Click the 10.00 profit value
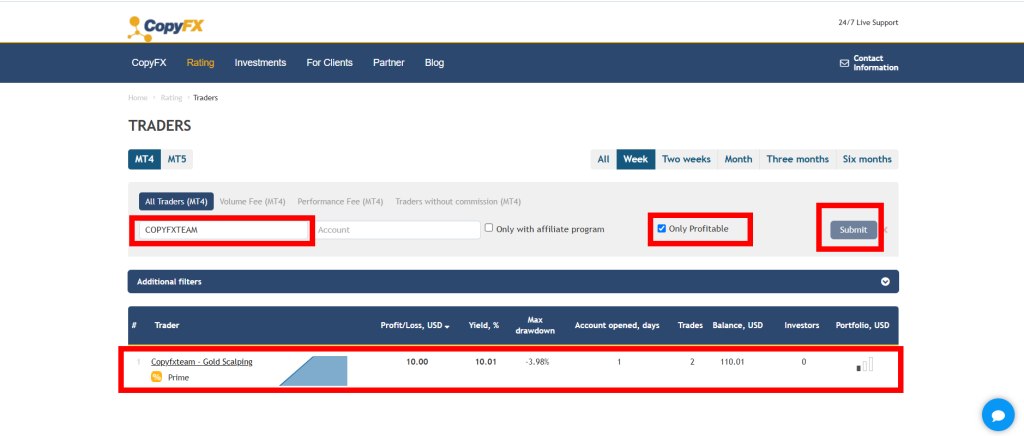This screenshot has height=436, width=1024. [x=417, y=362]
